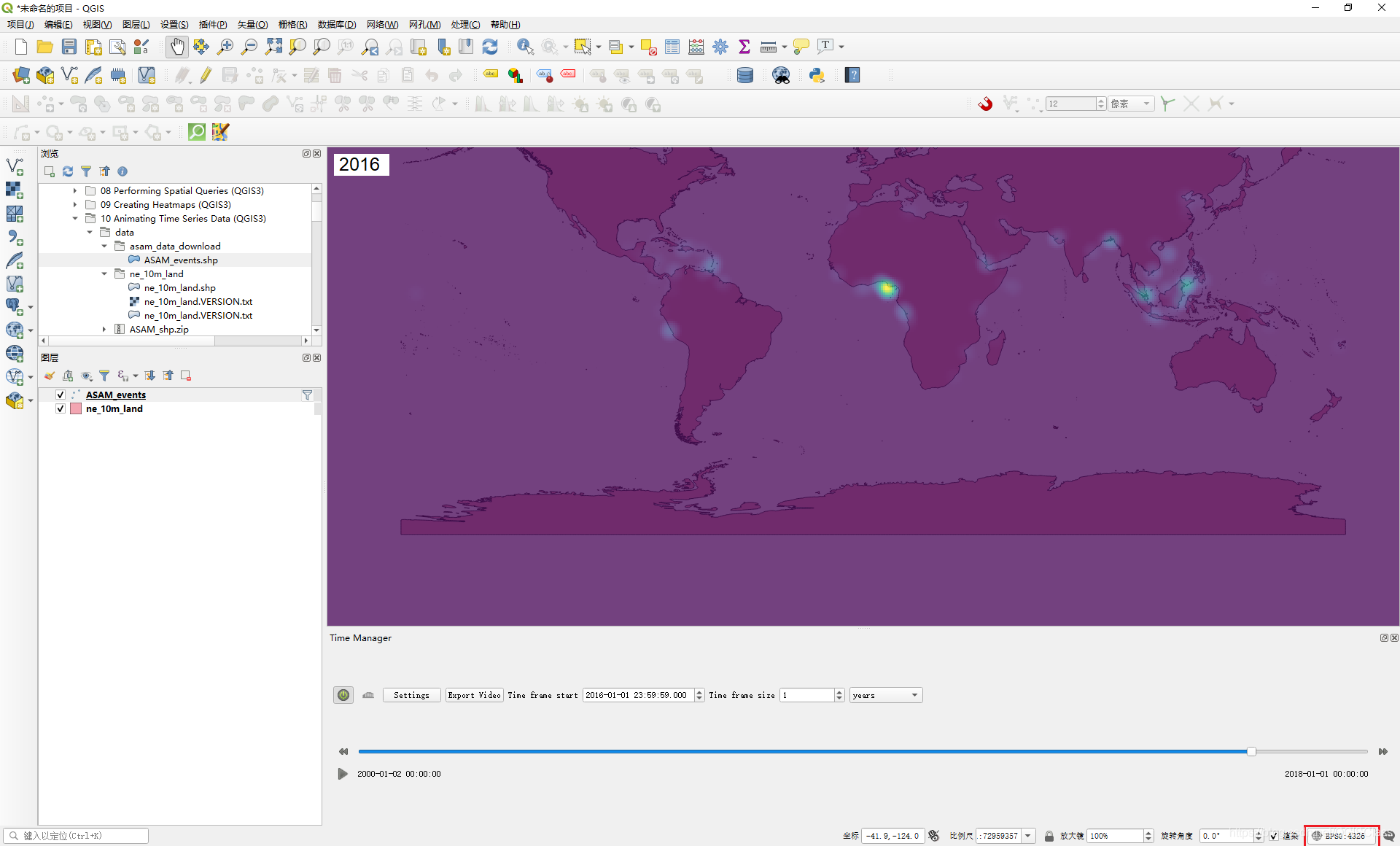Toggle the scale lock icon

click(x=1049, y=836)
